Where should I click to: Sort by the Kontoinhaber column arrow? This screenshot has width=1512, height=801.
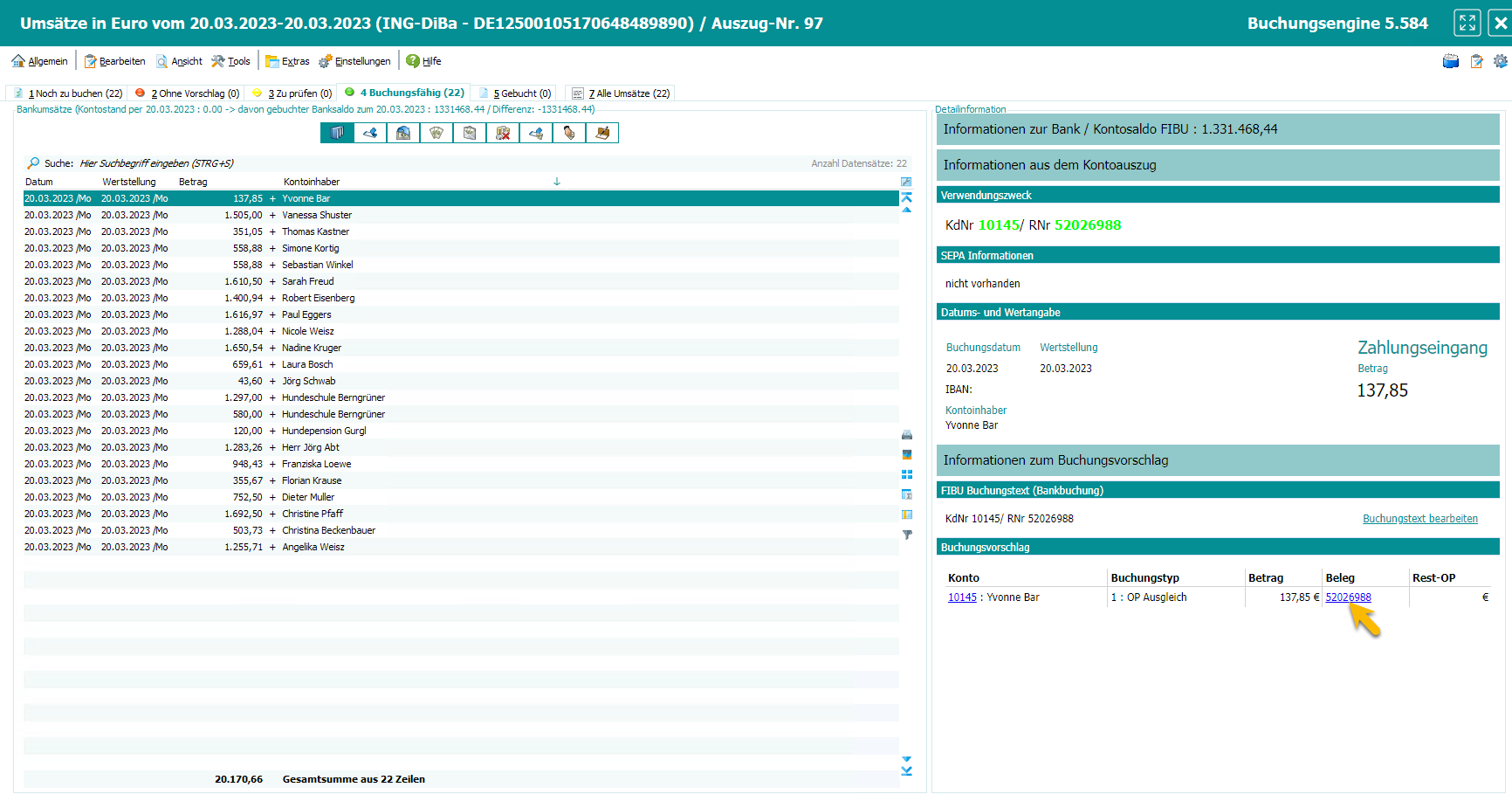[557, 182]
